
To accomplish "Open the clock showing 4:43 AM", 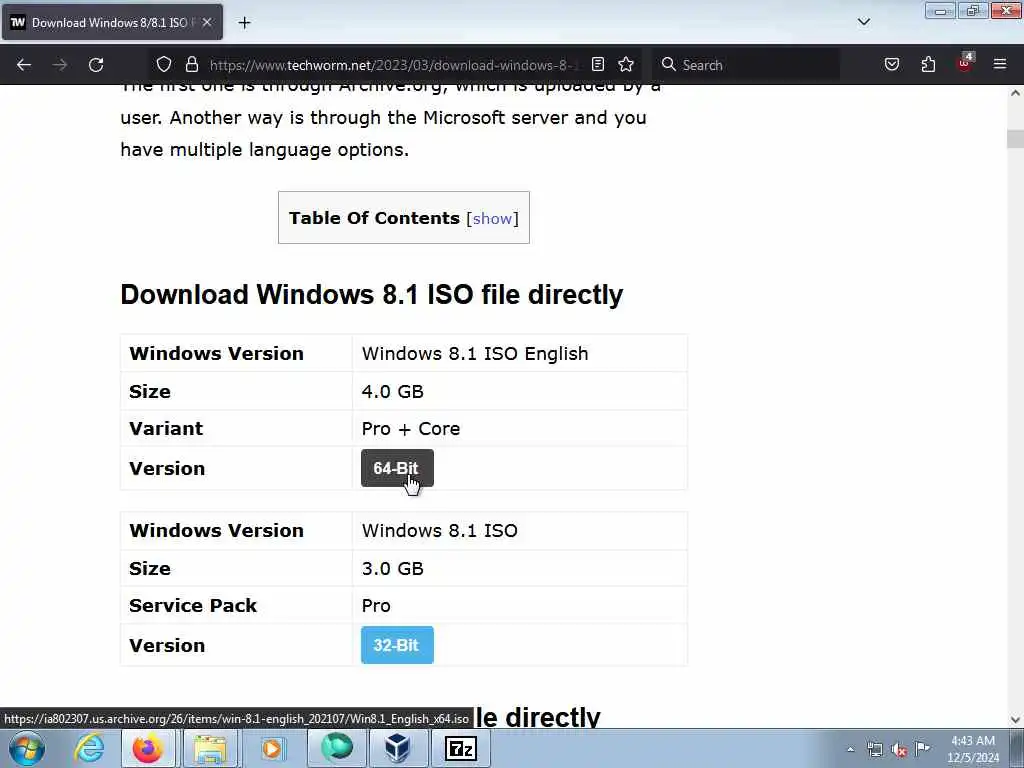I will [973, 749].
